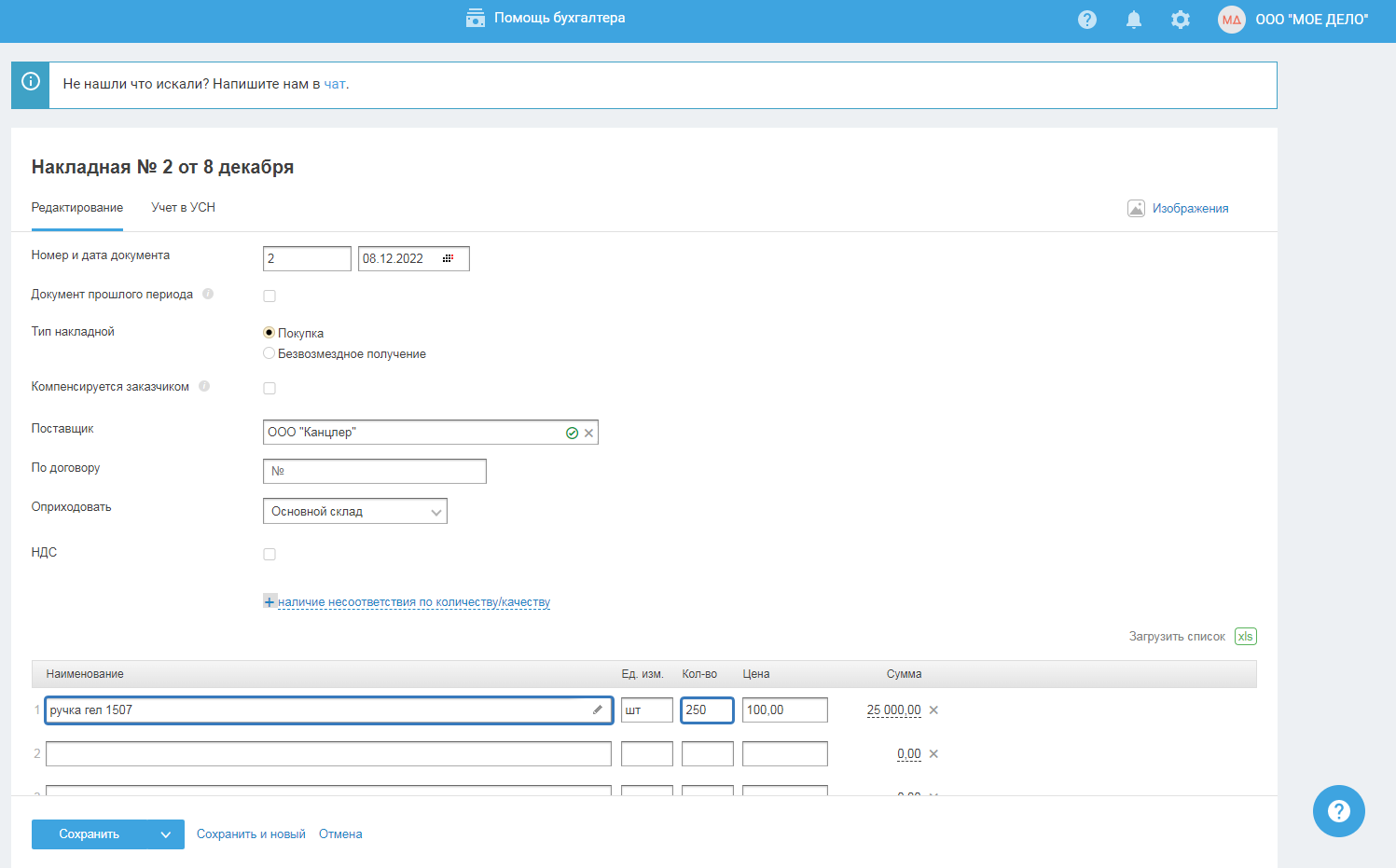Toggle the НДС checkbox
The width and height of the screenshot is (1396, 868).
pyautogui.click(x=270, y=555)
